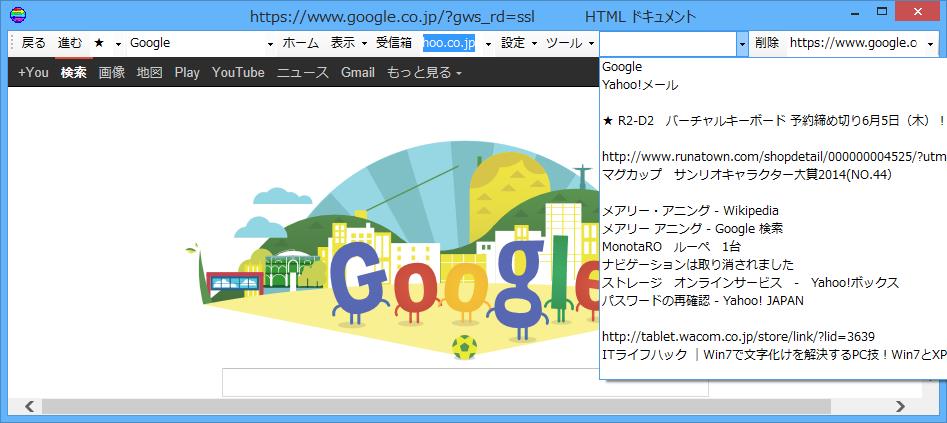The width and height of the screenshot is (947, 423).
Task: Select the R2-D2 バーチャルキーボード entry
Action: point(773,121)
